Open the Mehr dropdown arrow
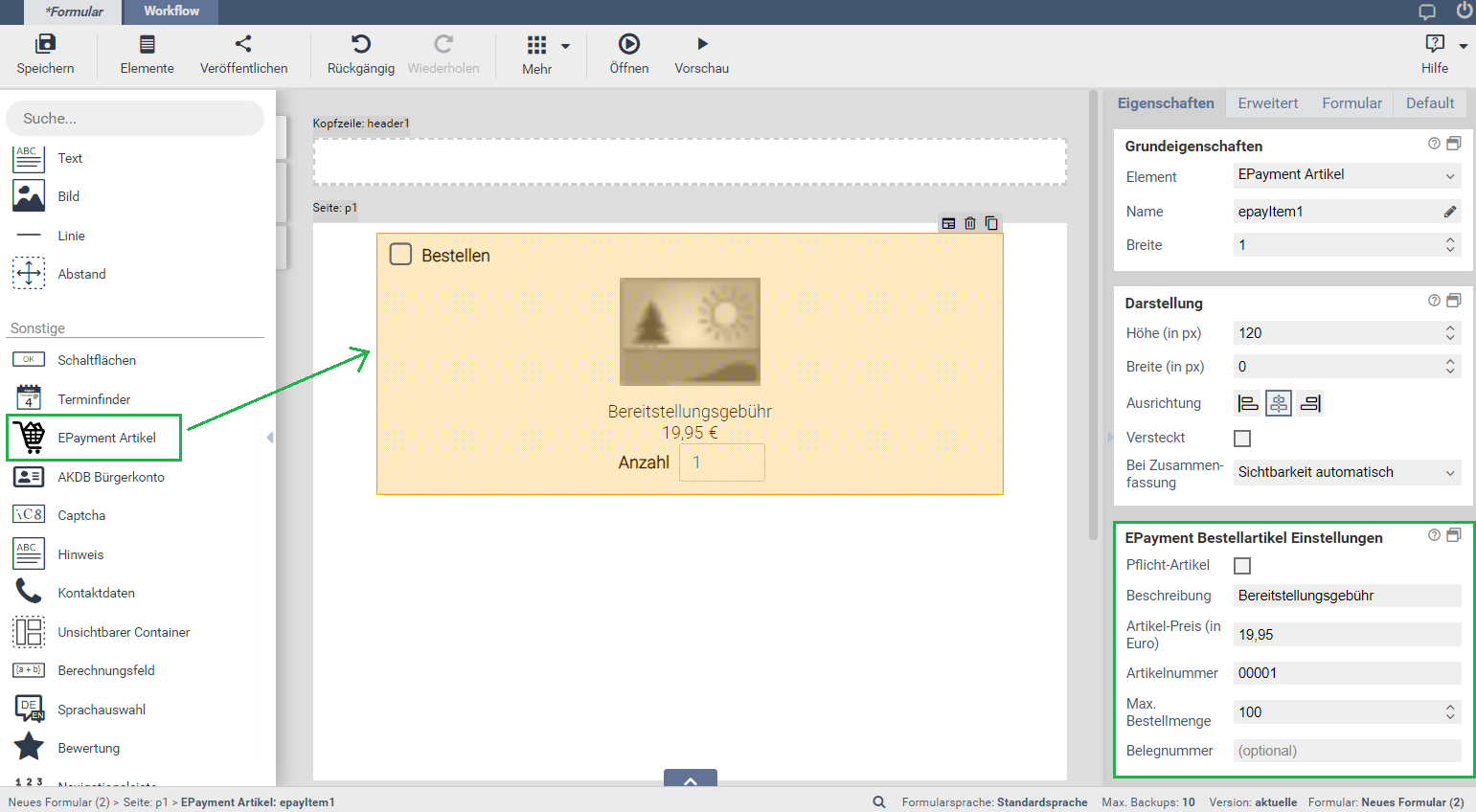This screenshot has width=1476, height=812. [x=565, y=46]
